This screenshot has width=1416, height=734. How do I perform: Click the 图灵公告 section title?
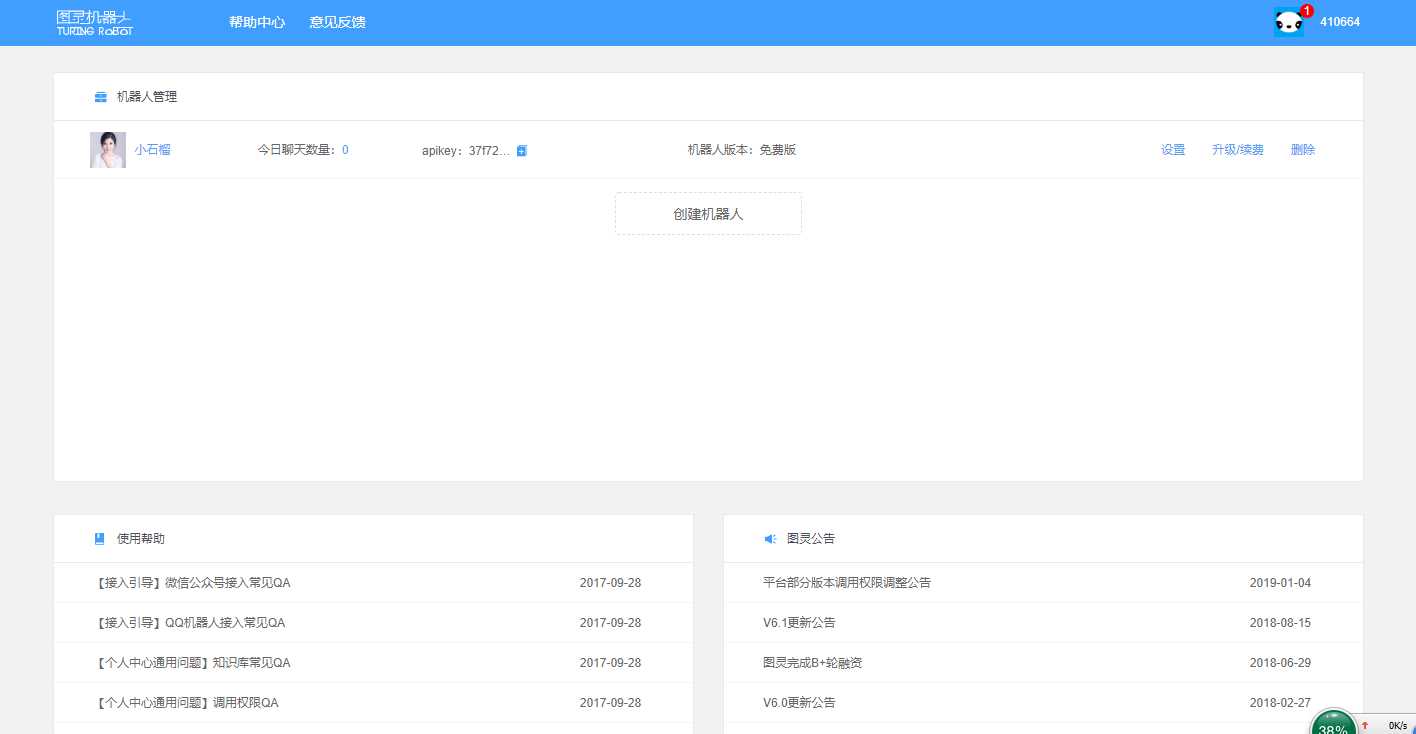(x=811, y=538)
